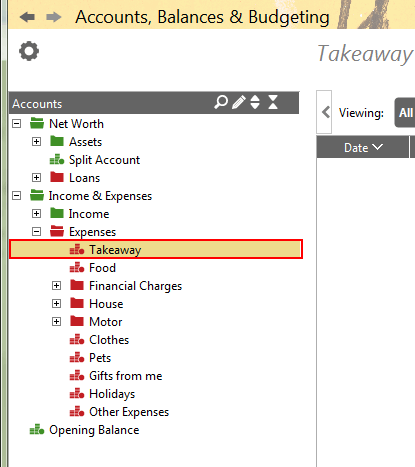415x467 pixels.
Task: Expand the Assets folder
Action: pyautogui.click(x=37, y=142)
